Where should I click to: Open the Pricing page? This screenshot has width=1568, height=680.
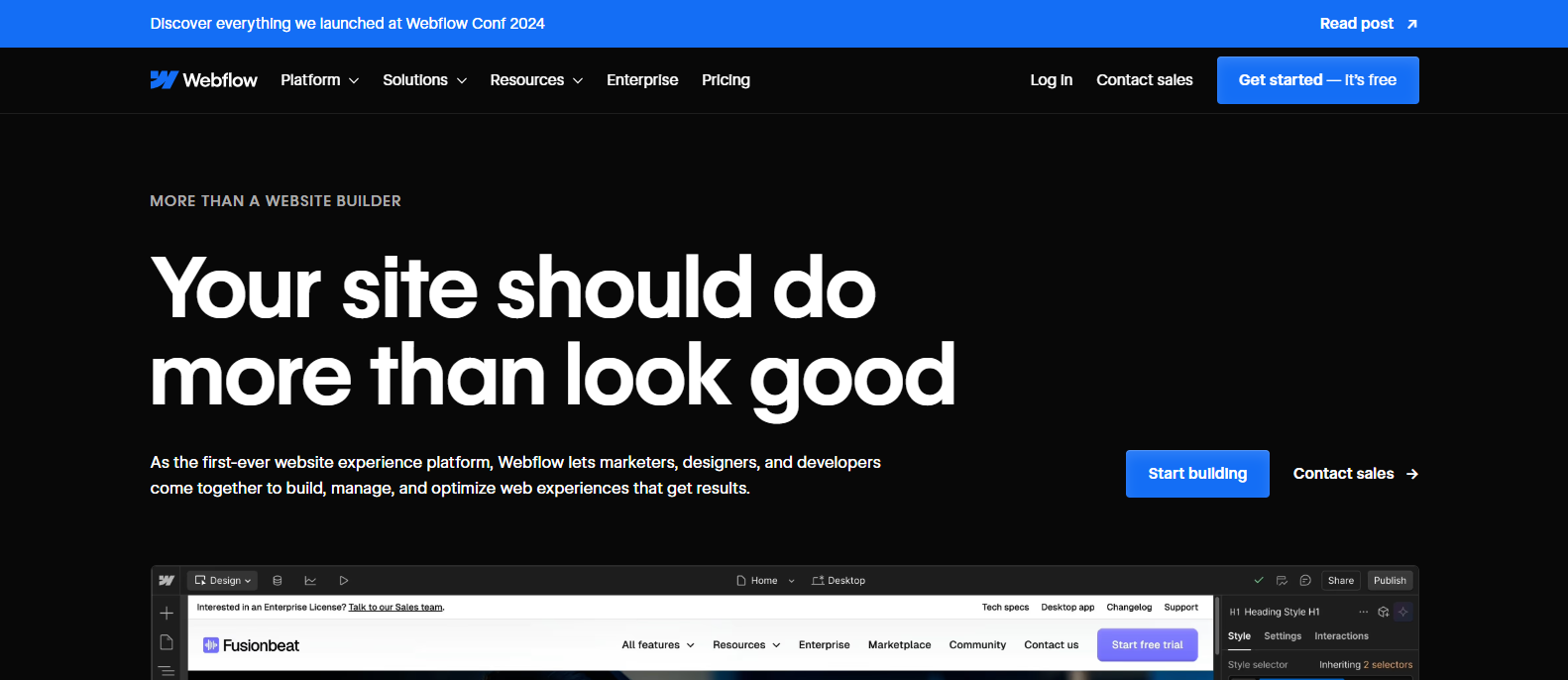click(726, 80)
